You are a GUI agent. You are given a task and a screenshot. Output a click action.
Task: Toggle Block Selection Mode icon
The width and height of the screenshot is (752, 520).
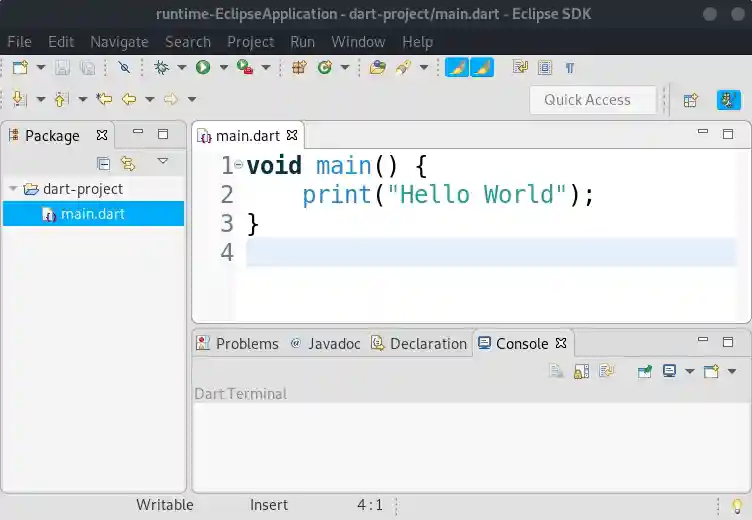click(x=545, y=68)
